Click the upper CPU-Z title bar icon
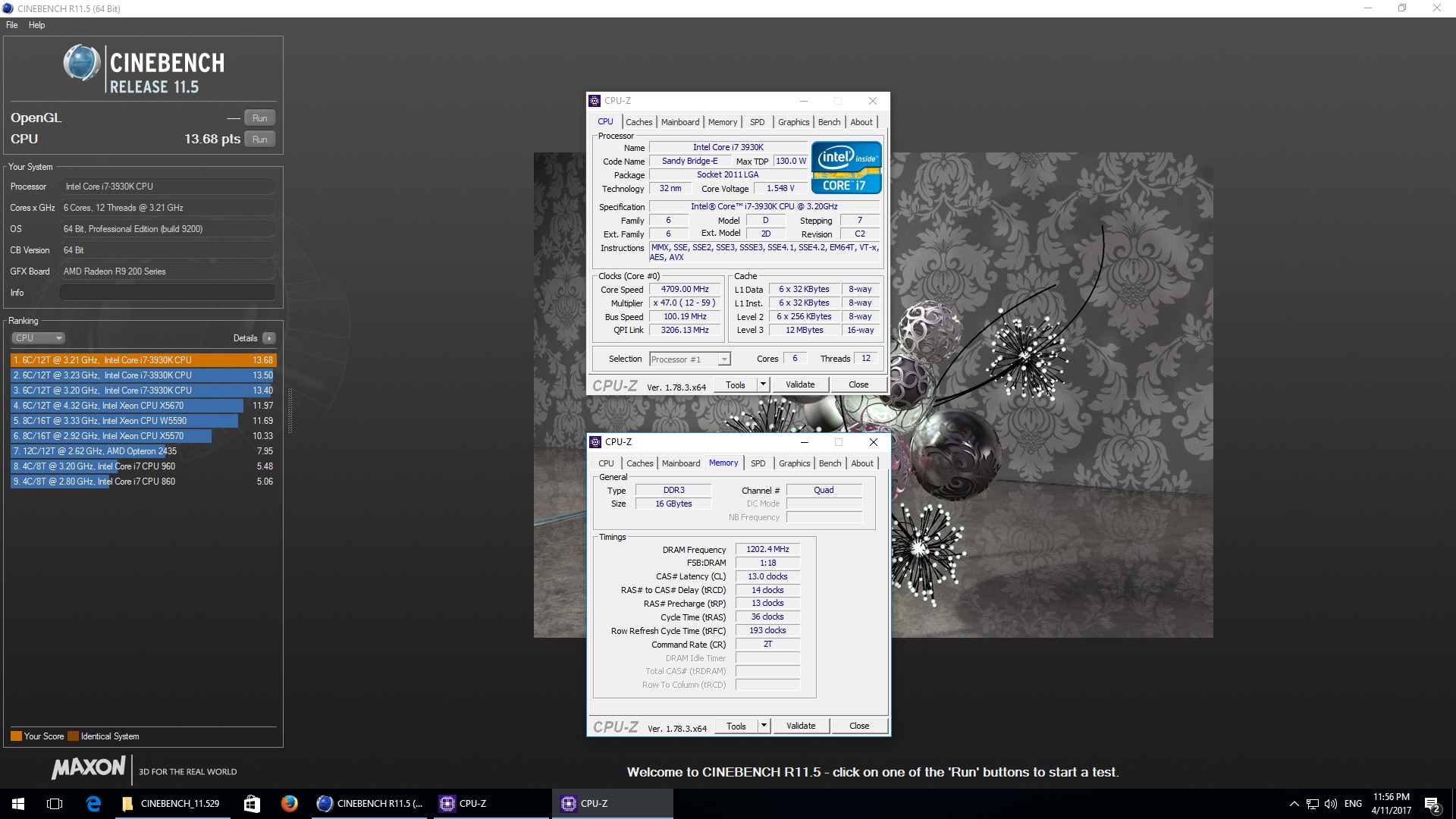This screenshot has width=1456, height=819. tap(595, 101)
